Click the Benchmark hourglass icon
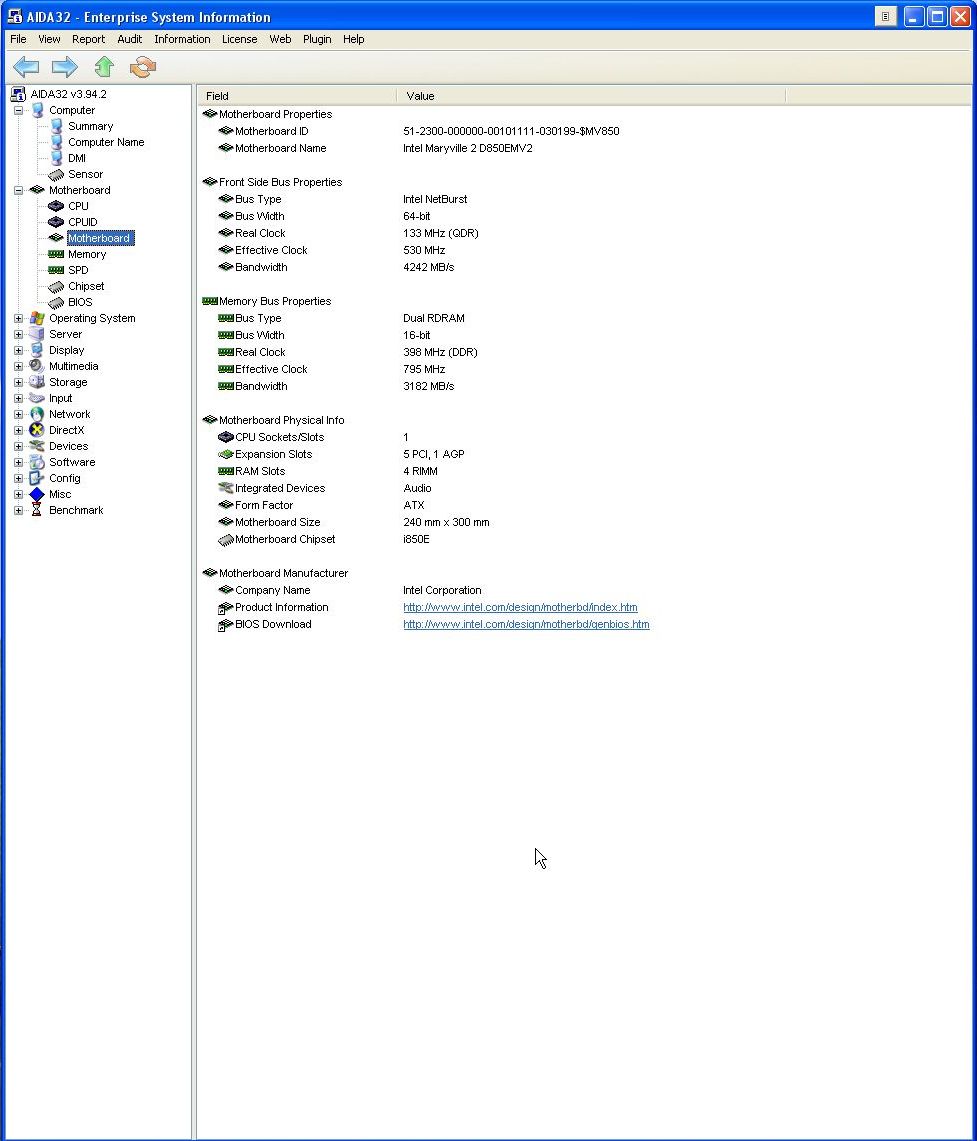The width and height of the screenshot is (977, 1141). [x=37, y=510]
